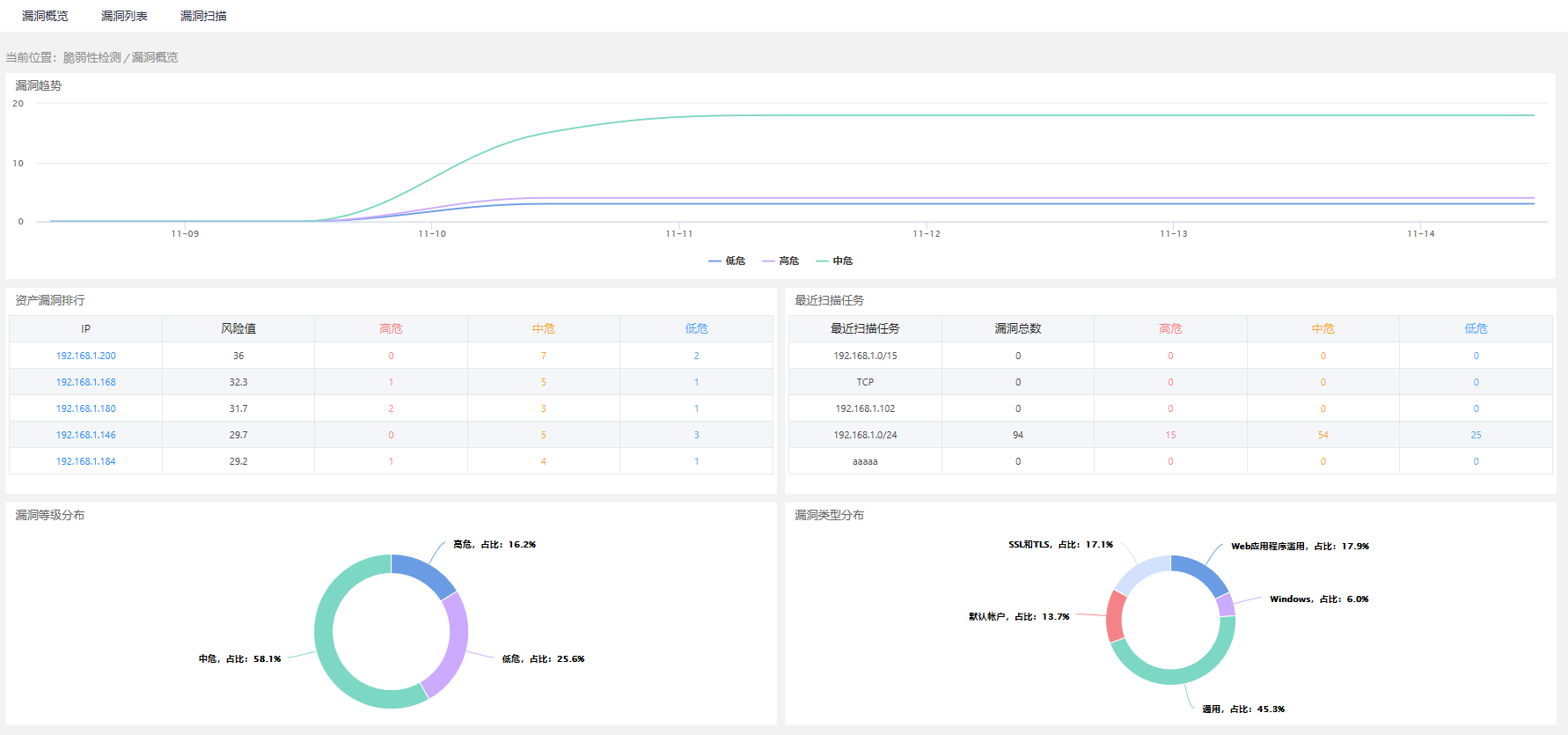Click the 默认帐户 red segment in the type donut

pos(1116,616)
